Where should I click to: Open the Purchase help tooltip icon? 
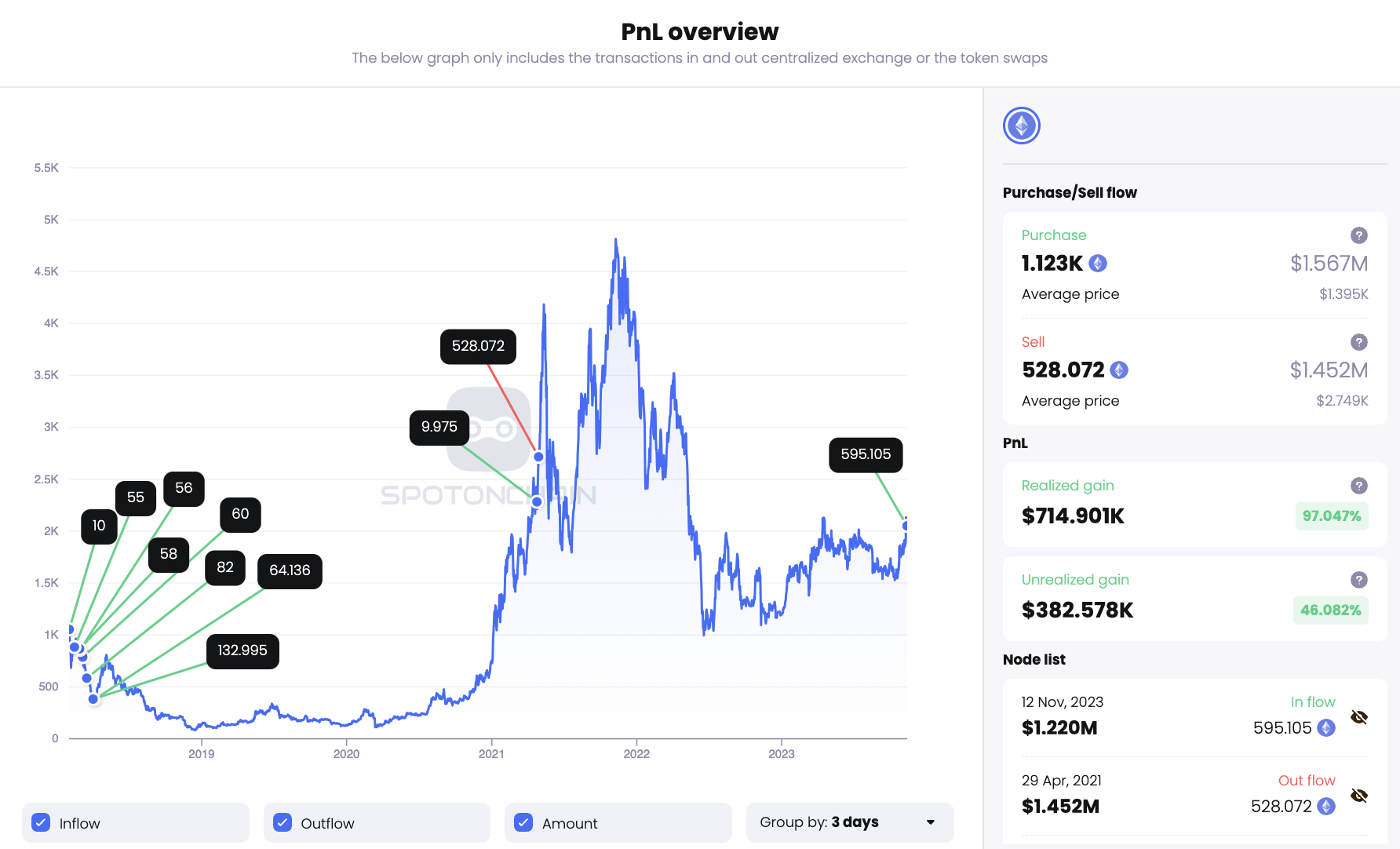1358,235
